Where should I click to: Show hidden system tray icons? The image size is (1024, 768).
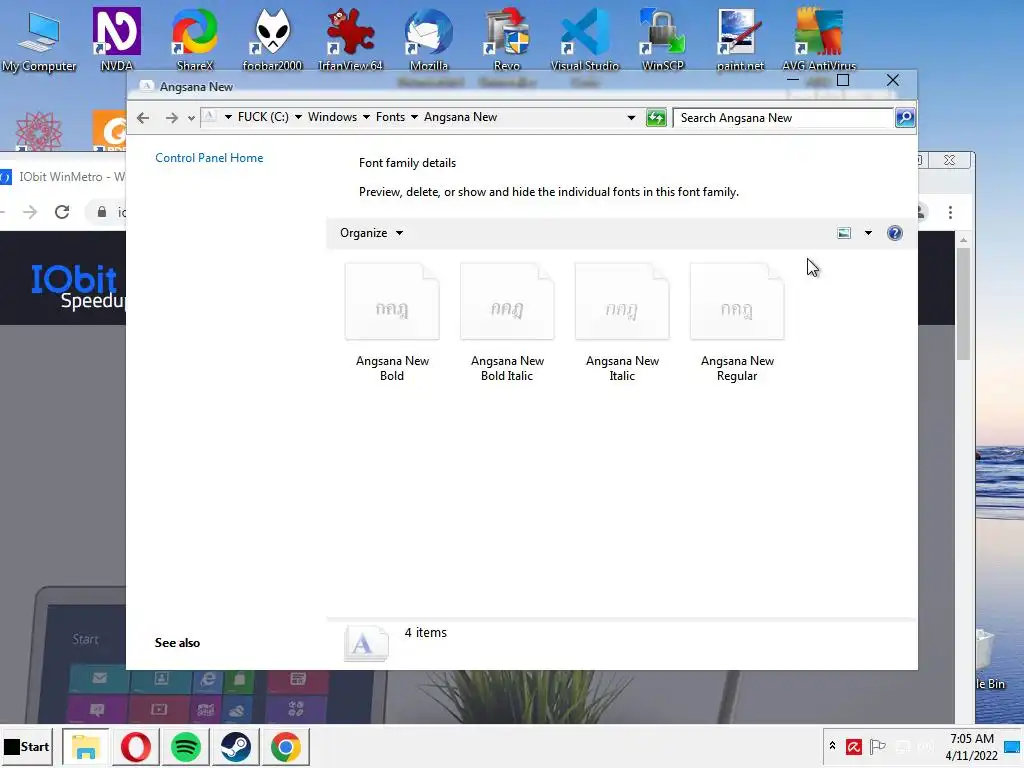(x=832, y=746)
